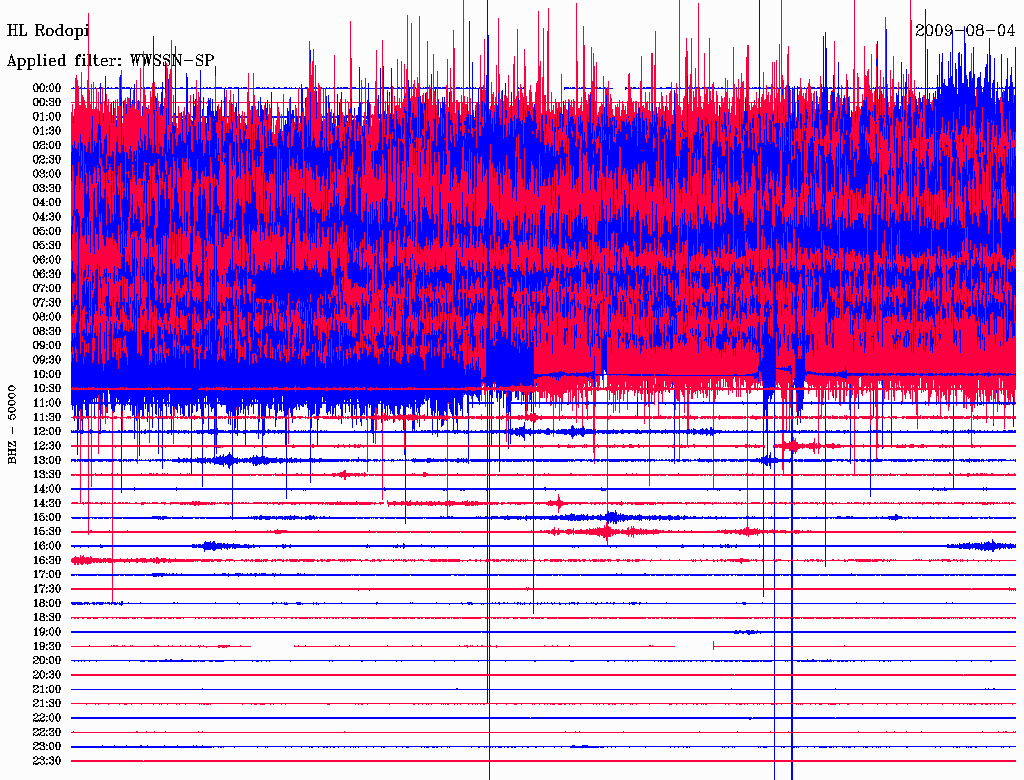Image resolution: width=1024 pixels, height=780 pixels.
Task: Click the HL Rodopi station title
Action: (x=48, y=31)
